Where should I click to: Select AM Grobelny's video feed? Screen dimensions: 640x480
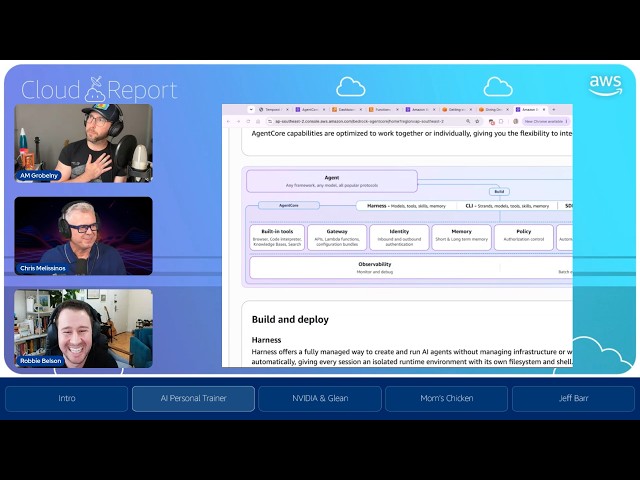[84, 143]
